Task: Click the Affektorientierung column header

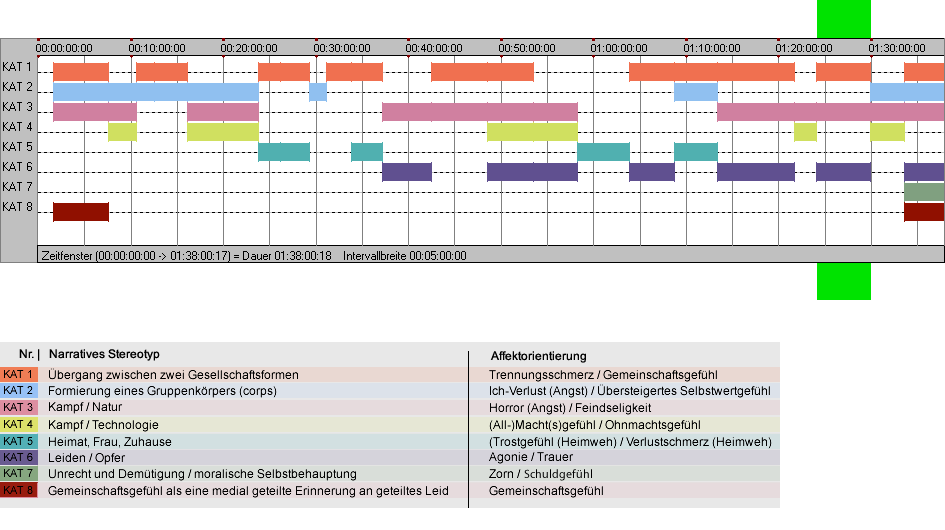Action: pyautogui.click(x=538, y=356)
